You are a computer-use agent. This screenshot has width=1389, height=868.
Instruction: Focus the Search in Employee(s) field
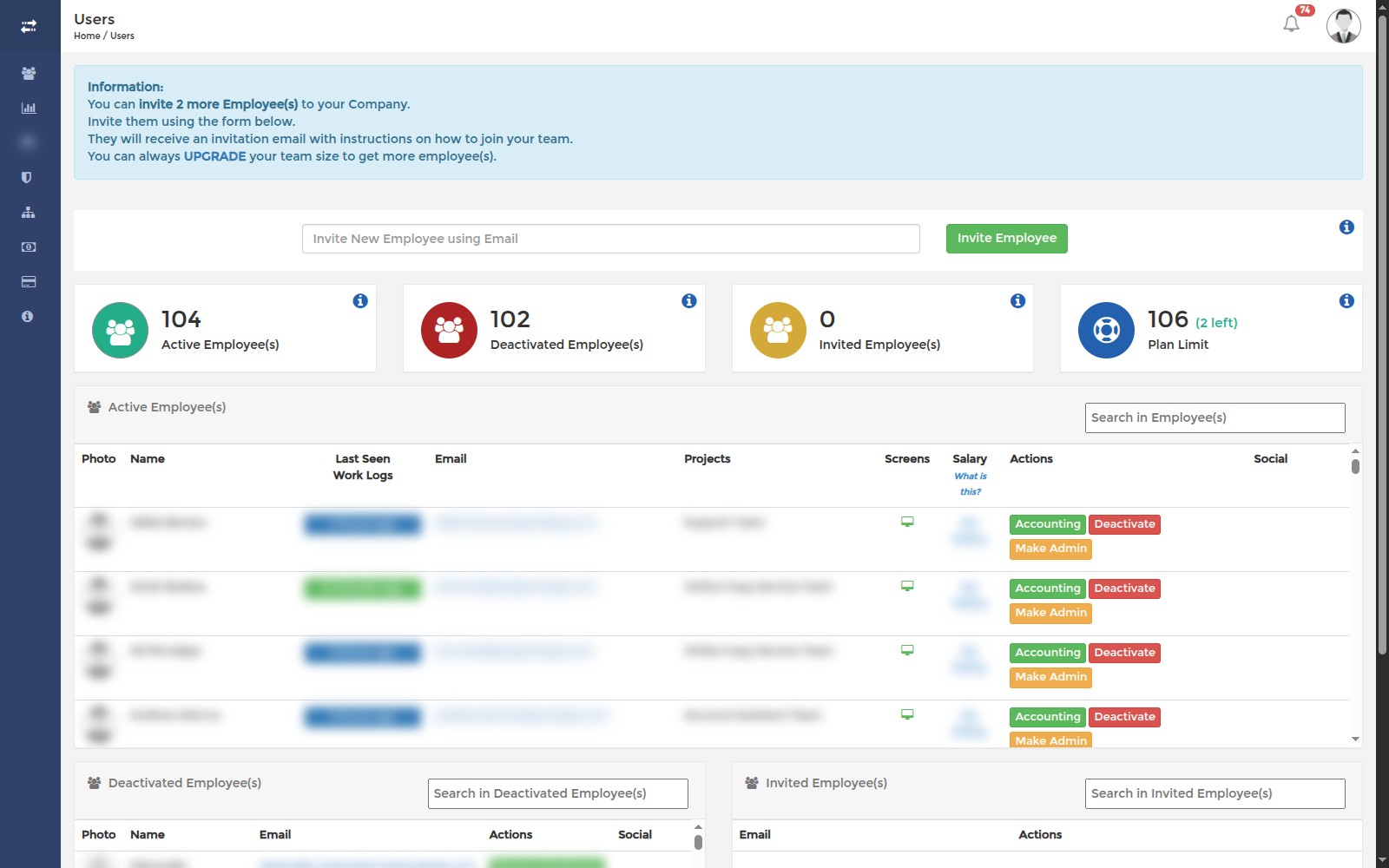pyautogui.click(x=1215, y=418)
